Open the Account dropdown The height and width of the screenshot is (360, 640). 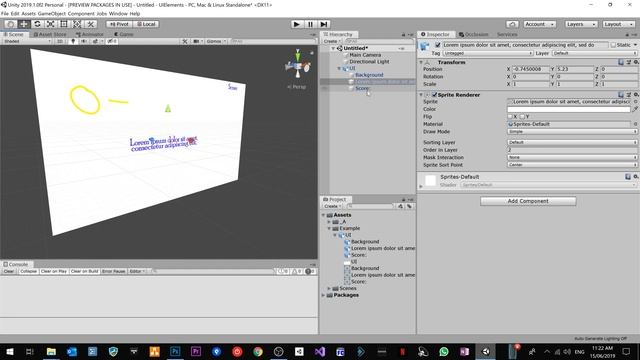[x=540, y=24]
